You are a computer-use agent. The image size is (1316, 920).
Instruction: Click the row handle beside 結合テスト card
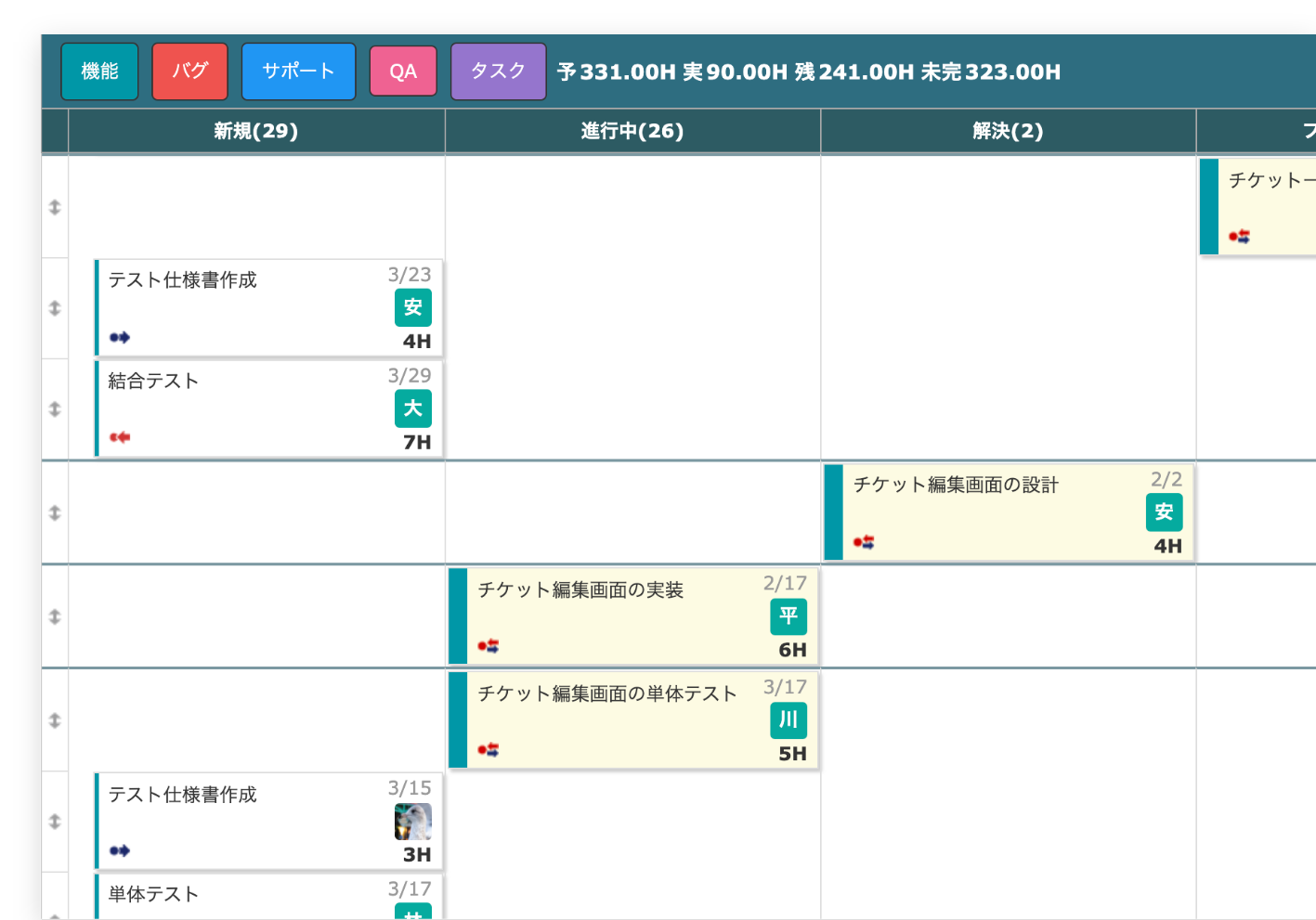click(x=55, y=409)
